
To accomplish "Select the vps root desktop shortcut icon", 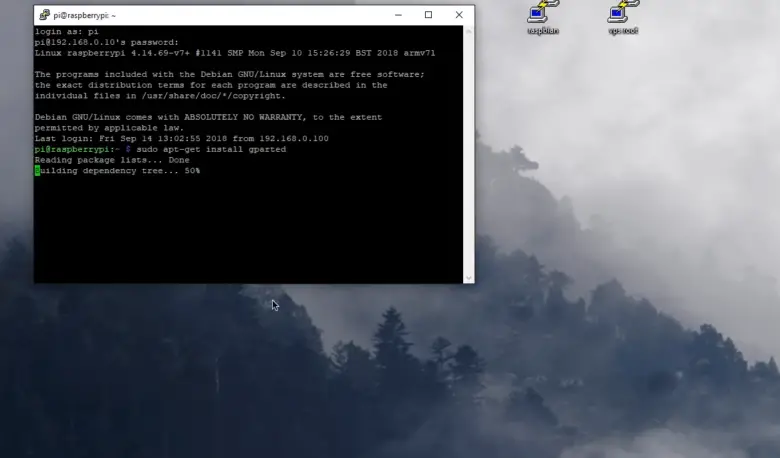I will pyautogui.click(x=623, y=12).
